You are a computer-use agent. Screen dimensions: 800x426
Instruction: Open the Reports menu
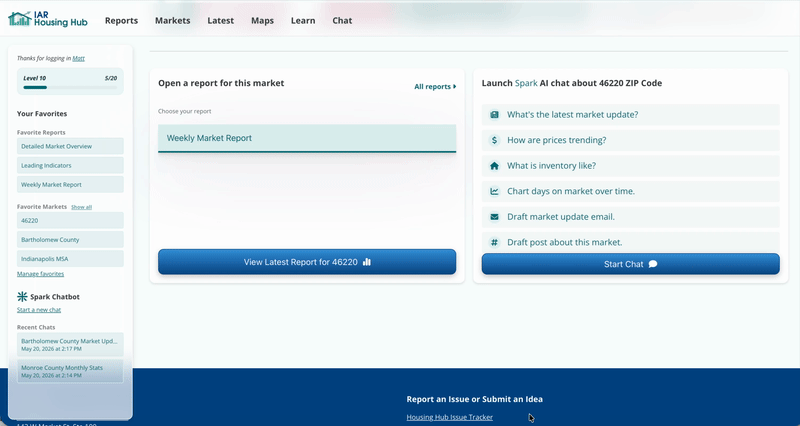[121, 20]
